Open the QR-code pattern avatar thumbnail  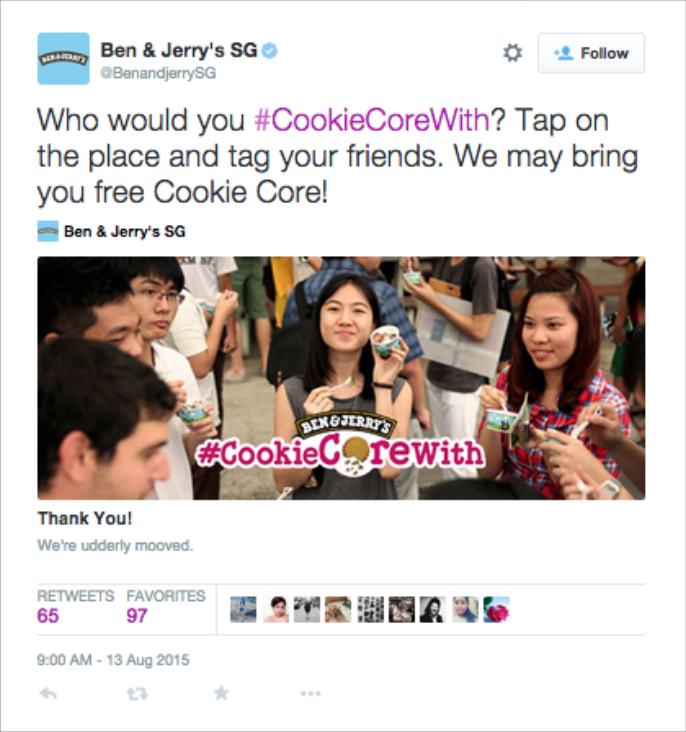tap(371, 609)
